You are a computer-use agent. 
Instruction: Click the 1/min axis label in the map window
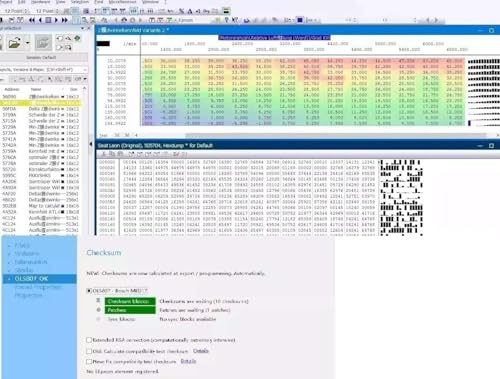click(129, 44)
